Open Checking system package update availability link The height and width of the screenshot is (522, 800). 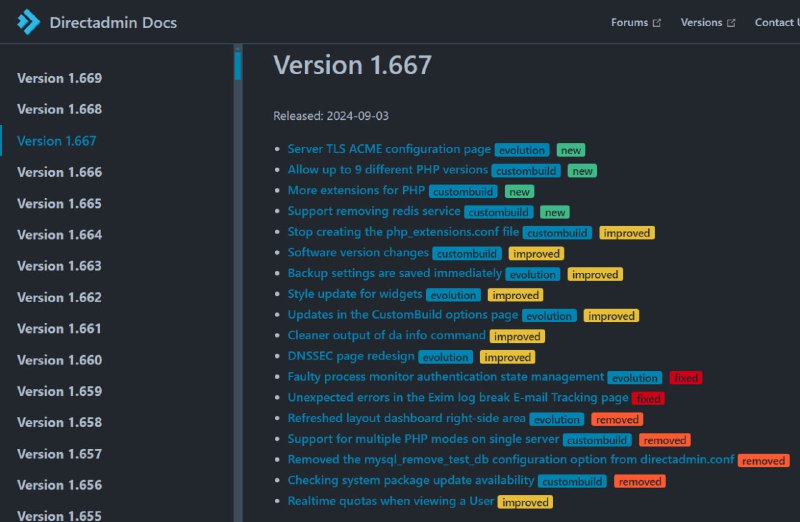click(411, 481)
